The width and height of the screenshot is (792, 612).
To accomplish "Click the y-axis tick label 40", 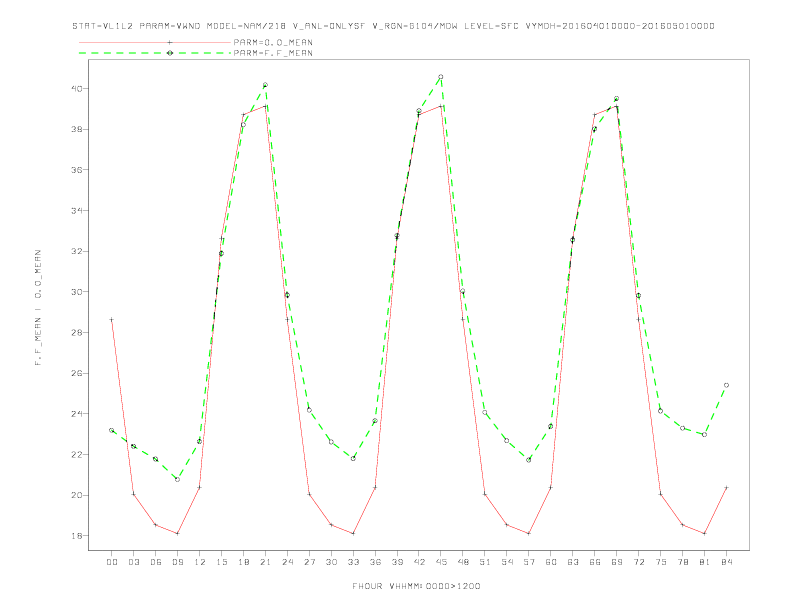I will pos(77,88).
